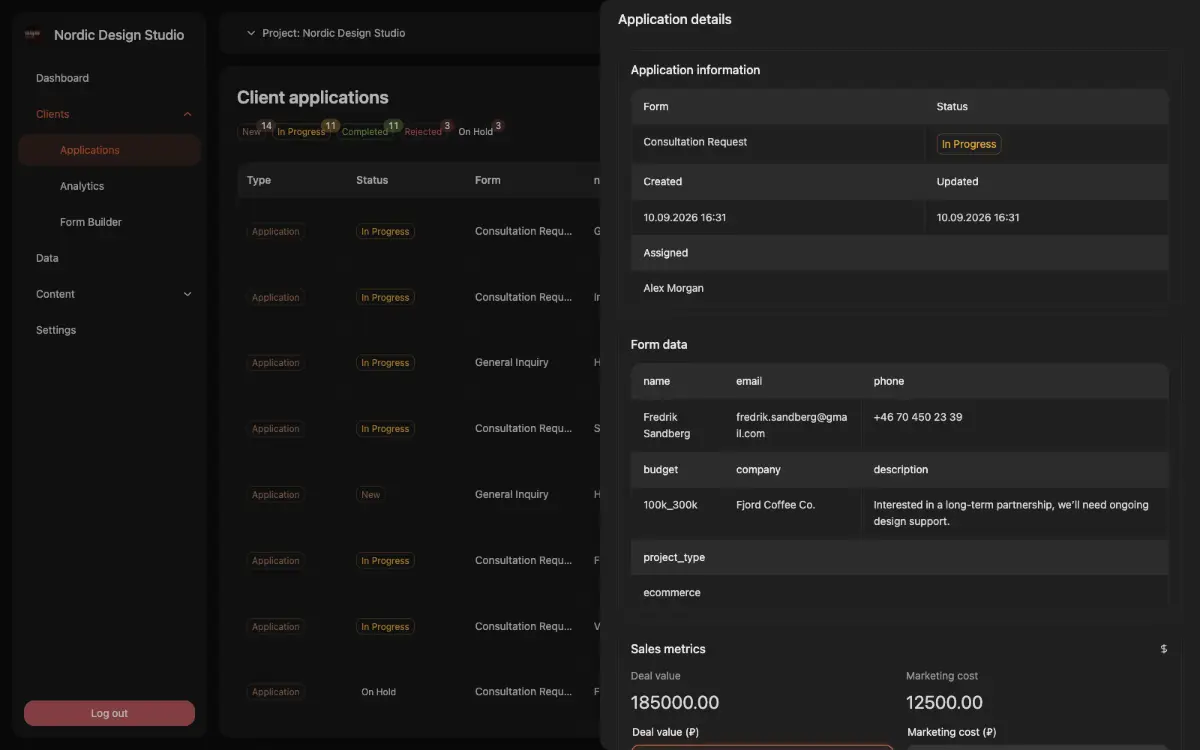The width and height of the screenshot is (1200, 750).
Task: Click the long-term partnership description text
Action: click(1011, 513)
